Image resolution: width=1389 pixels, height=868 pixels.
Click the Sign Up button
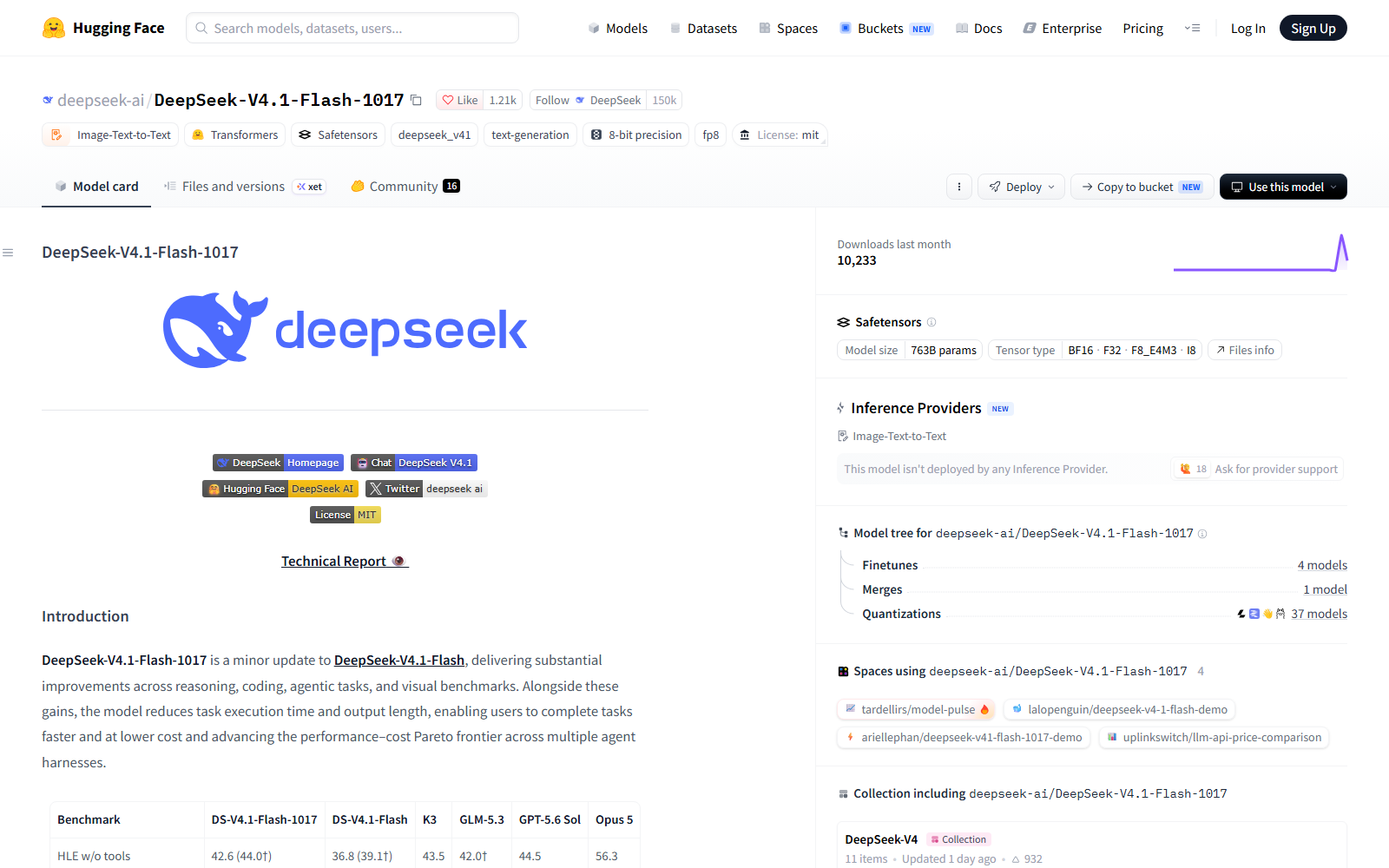click(1313, 28)
